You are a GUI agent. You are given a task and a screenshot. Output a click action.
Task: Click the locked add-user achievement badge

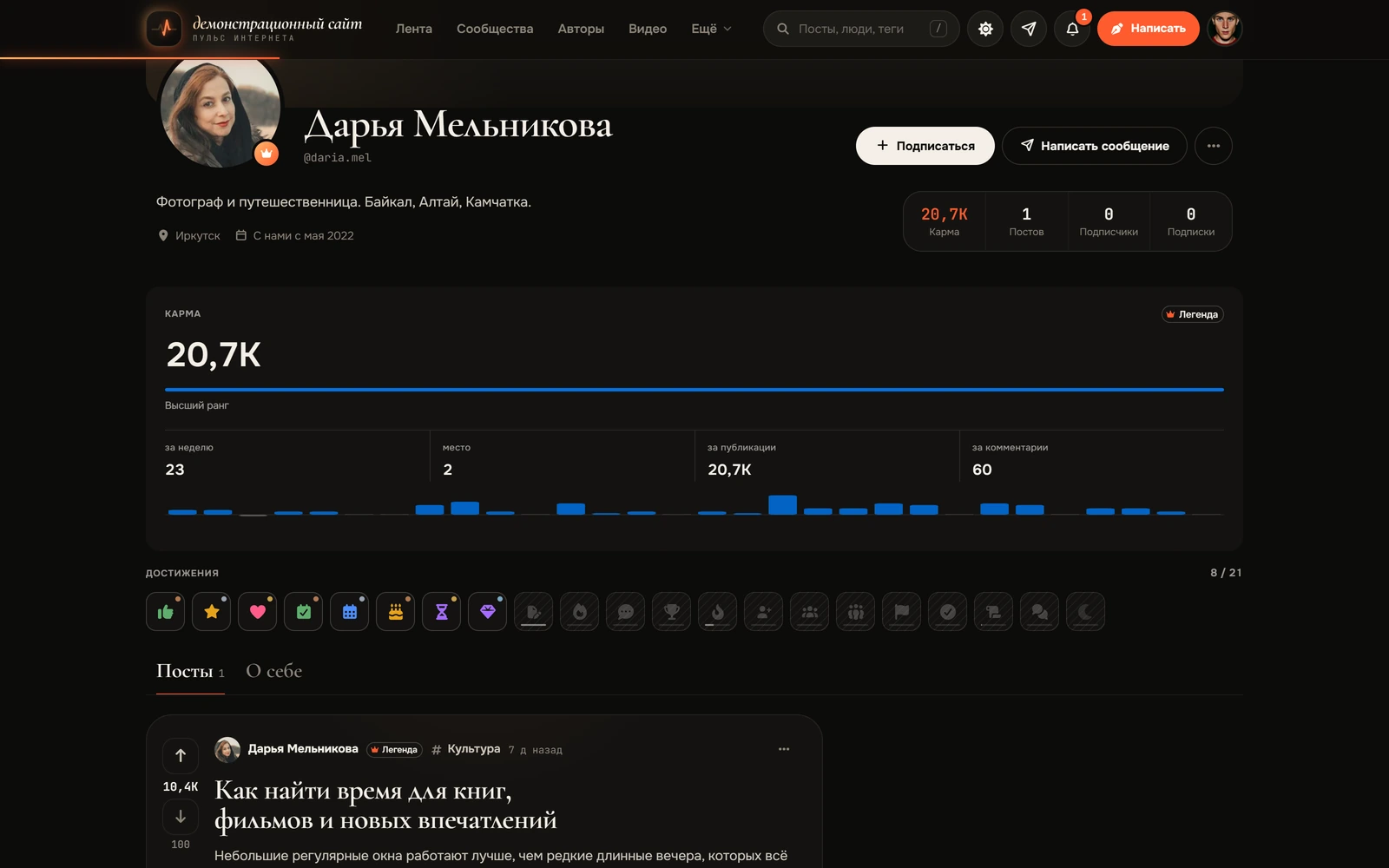pos(763,612)
